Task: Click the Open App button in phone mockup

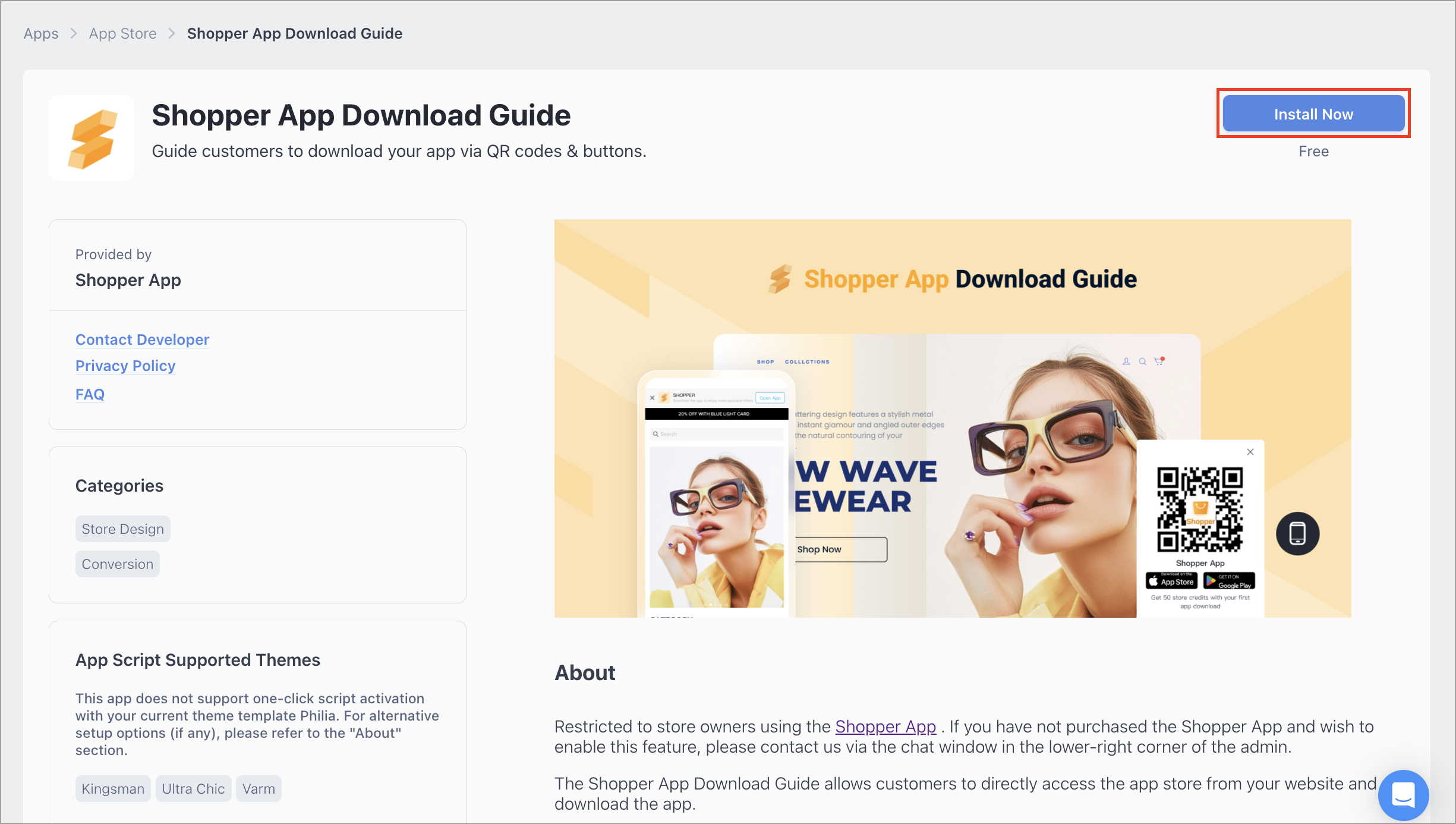Action: [770, 398]
